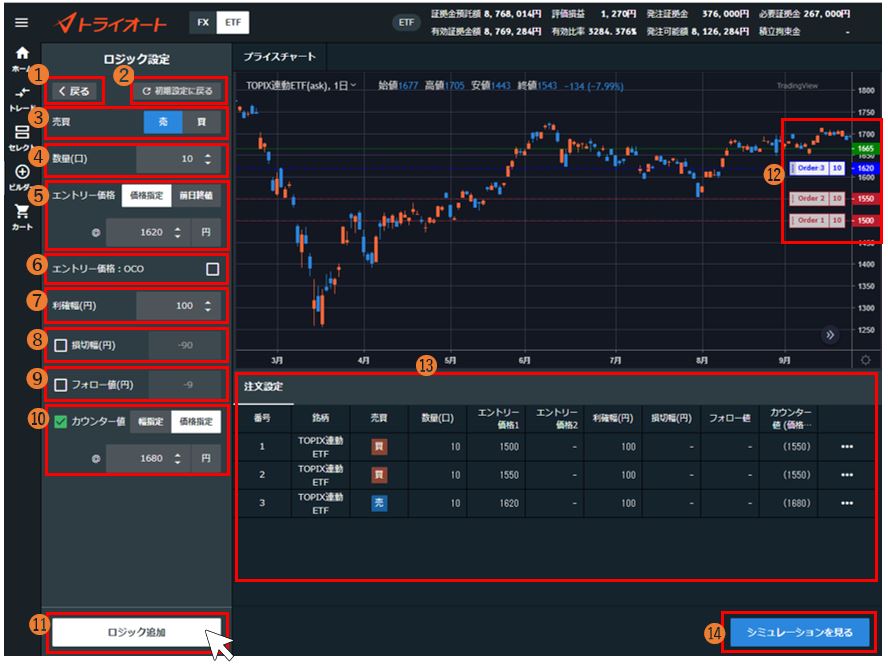Adjust counter value 1680 stepper arrows
Image resolution: width=888 pixels, height=668 pixels.
pos(178,459)
